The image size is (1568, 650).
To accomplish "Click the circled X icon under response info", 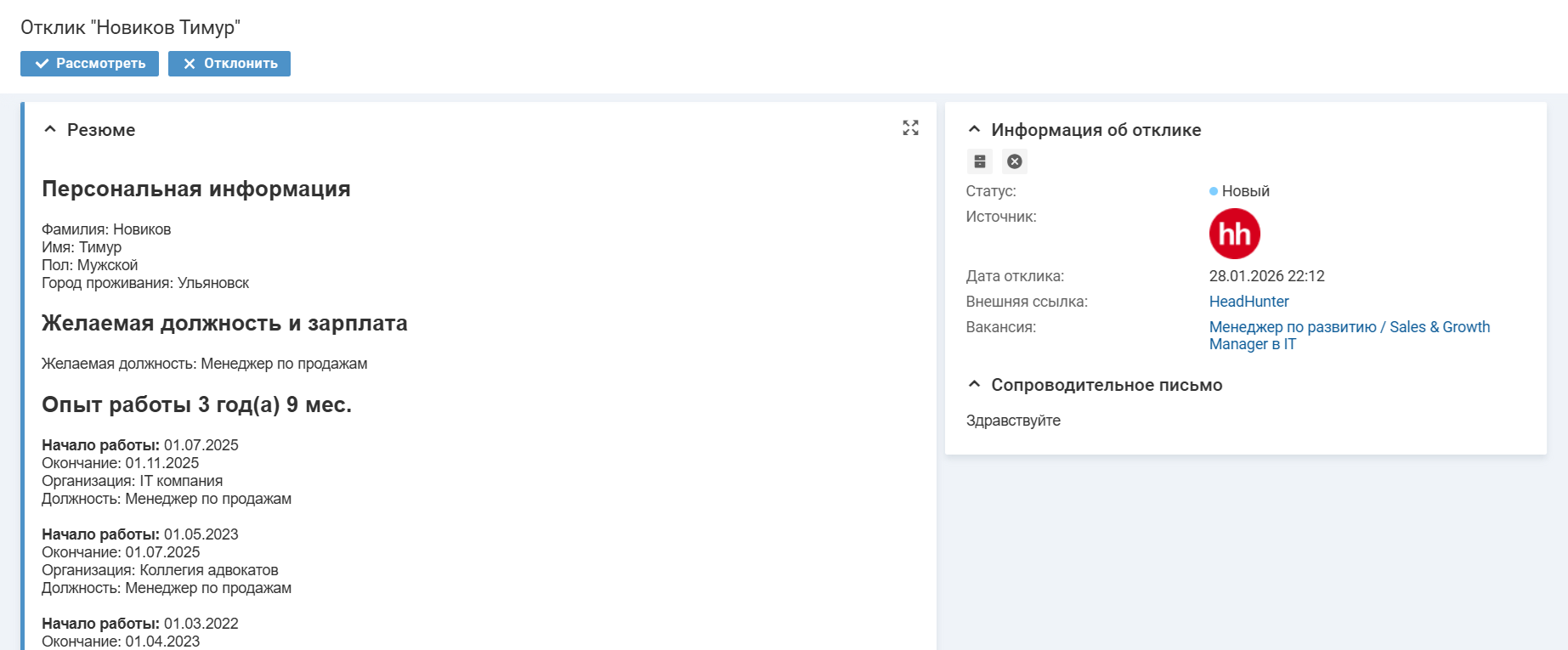I will coord(1015,161).
